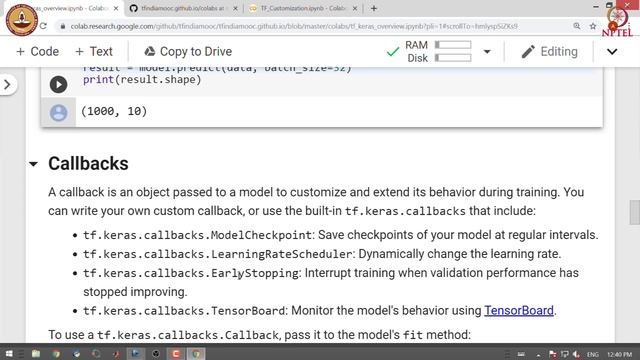Image resolution: width=640 pixels, height=360 pixels.
Task: Add a new Text cell
Action: pyautogui.click(x=94, y=51)
